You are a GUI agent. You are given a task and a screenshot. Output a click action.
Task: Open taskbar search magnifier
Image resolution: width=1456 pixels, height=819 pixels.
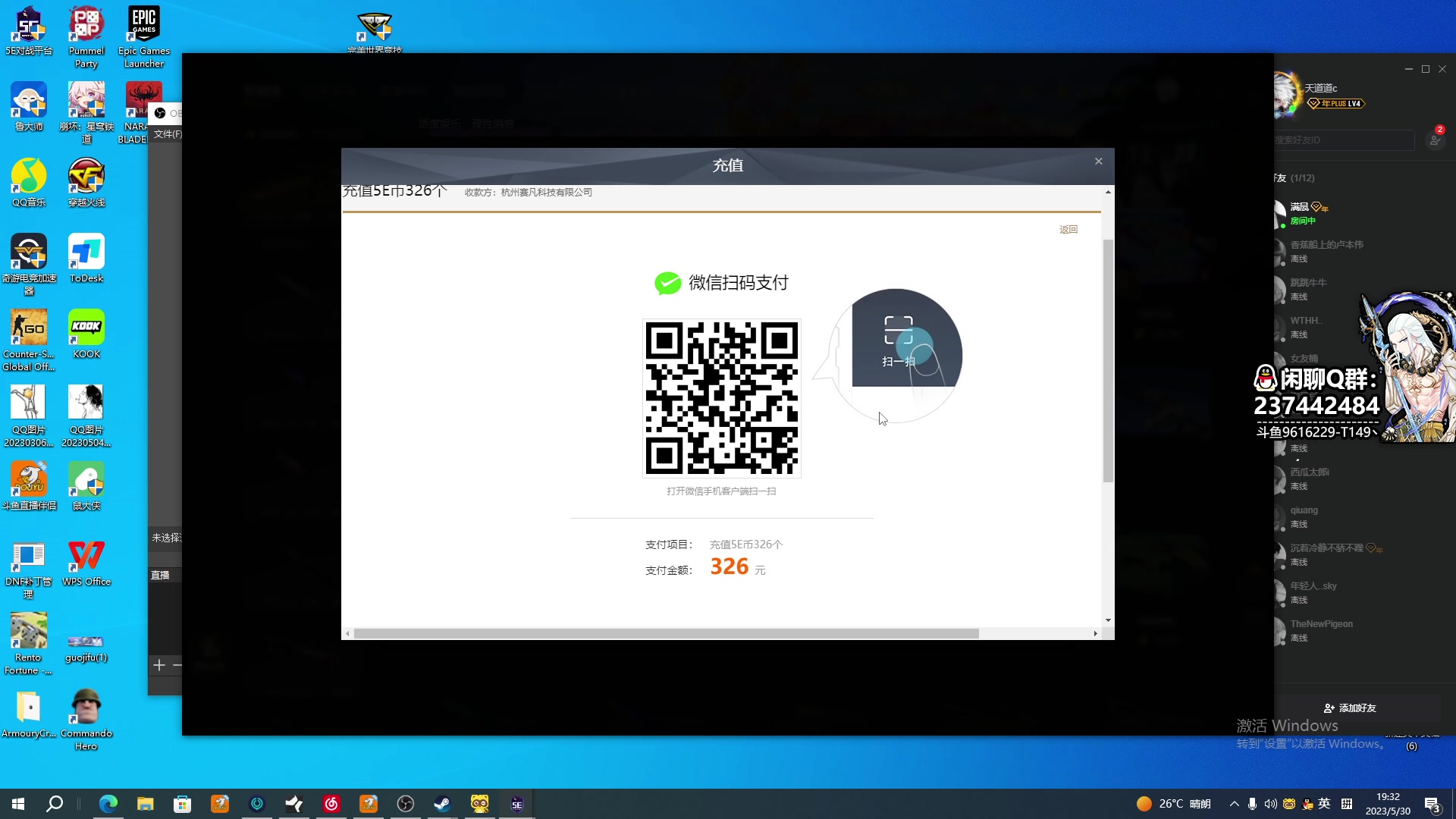pyautogui.click(x=55, y=804)
